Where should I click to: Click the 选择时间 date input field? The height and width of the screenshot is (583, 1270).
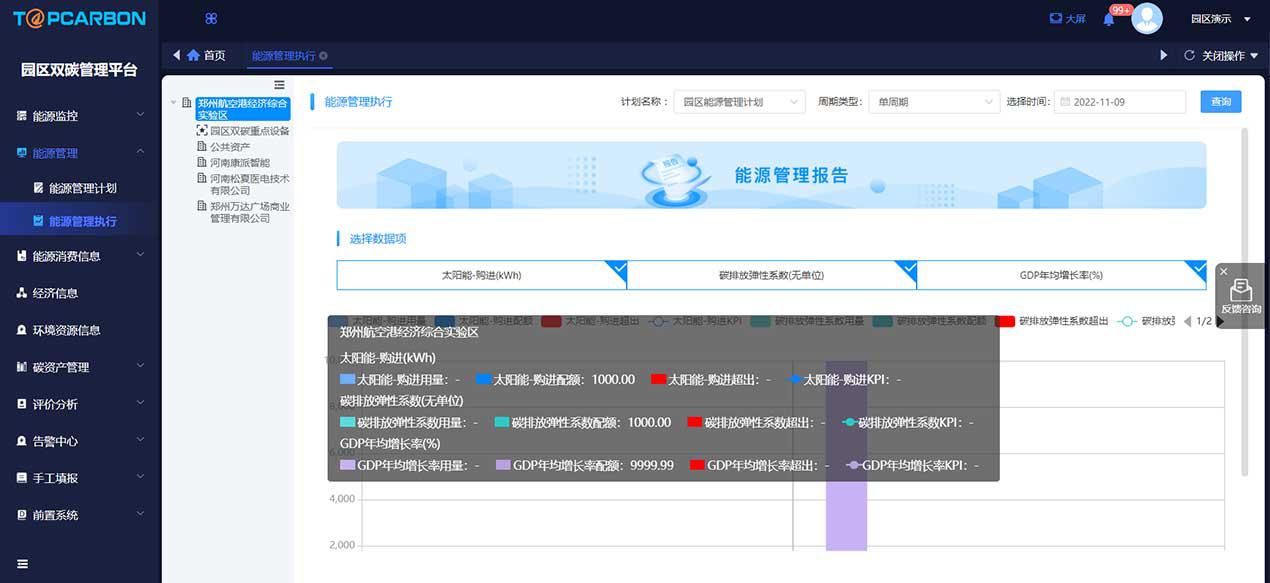pos(1119,102)
